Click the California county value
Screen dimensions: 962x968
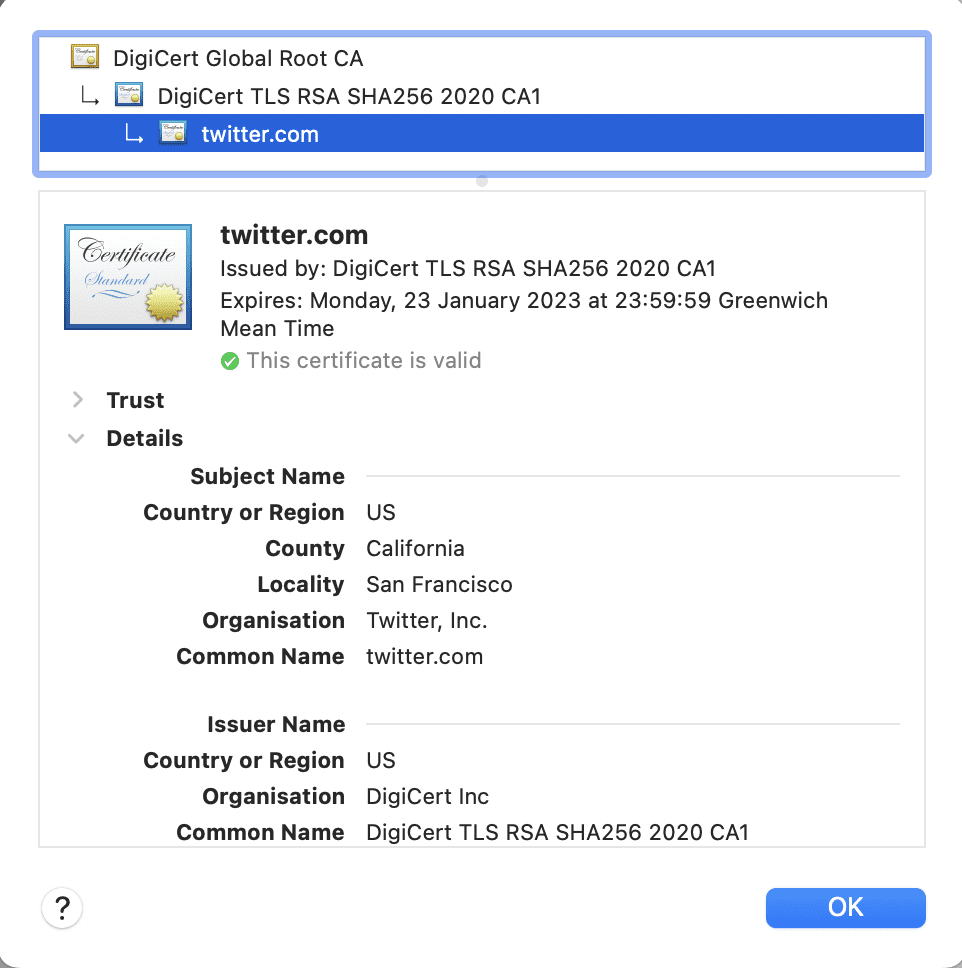click(415, 548)
